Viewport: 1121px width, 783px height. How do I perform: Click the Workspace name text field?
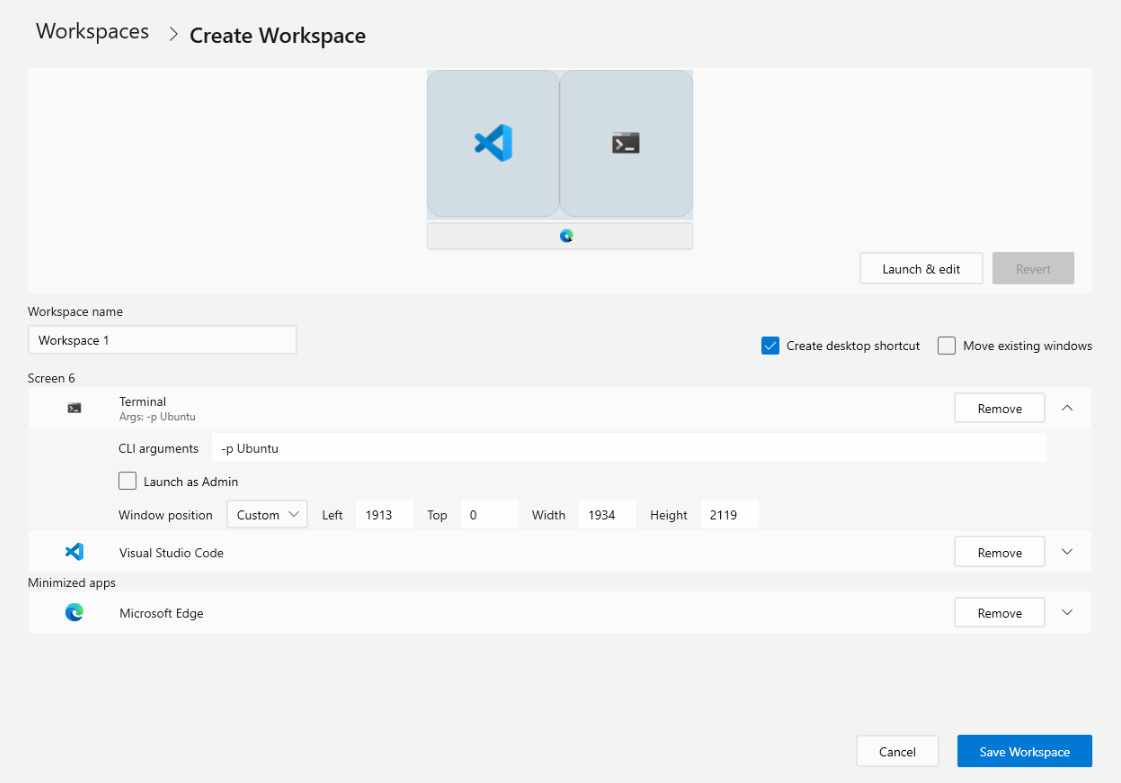(x=162, y=340)
